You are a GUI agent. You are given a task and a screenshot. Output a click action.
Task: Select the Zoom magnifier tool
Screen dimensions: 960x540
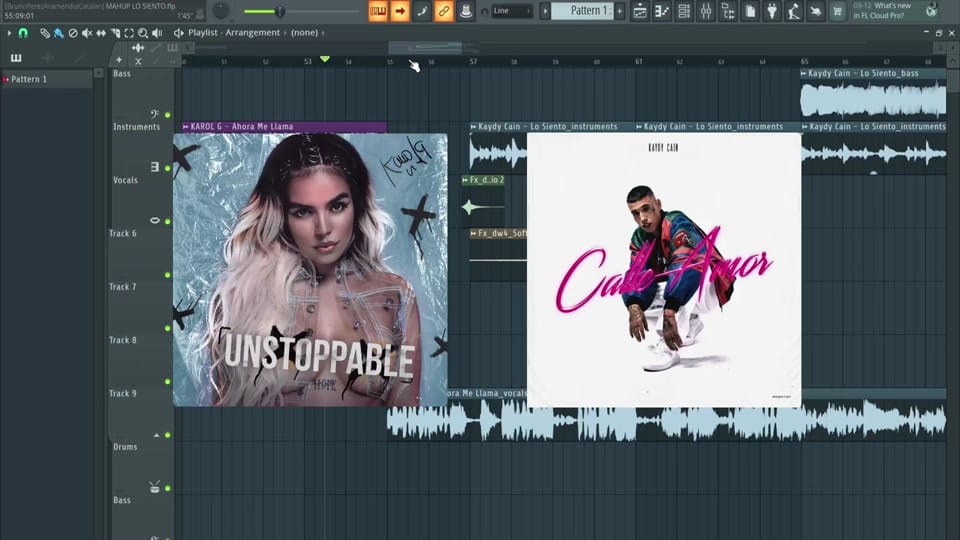[x=143, y=33]
